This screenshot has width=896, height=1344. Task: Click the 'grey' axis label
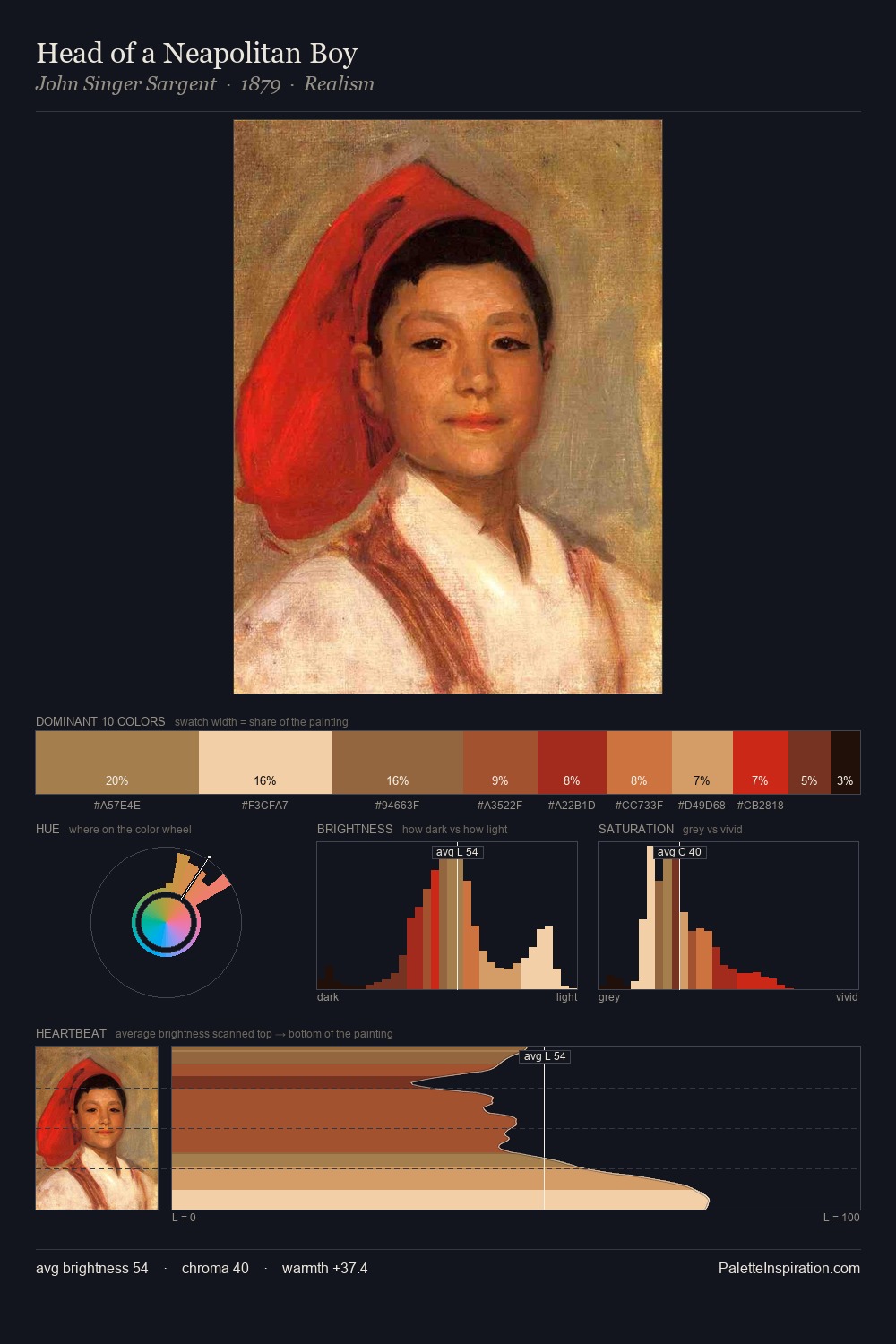pos(609,996)
